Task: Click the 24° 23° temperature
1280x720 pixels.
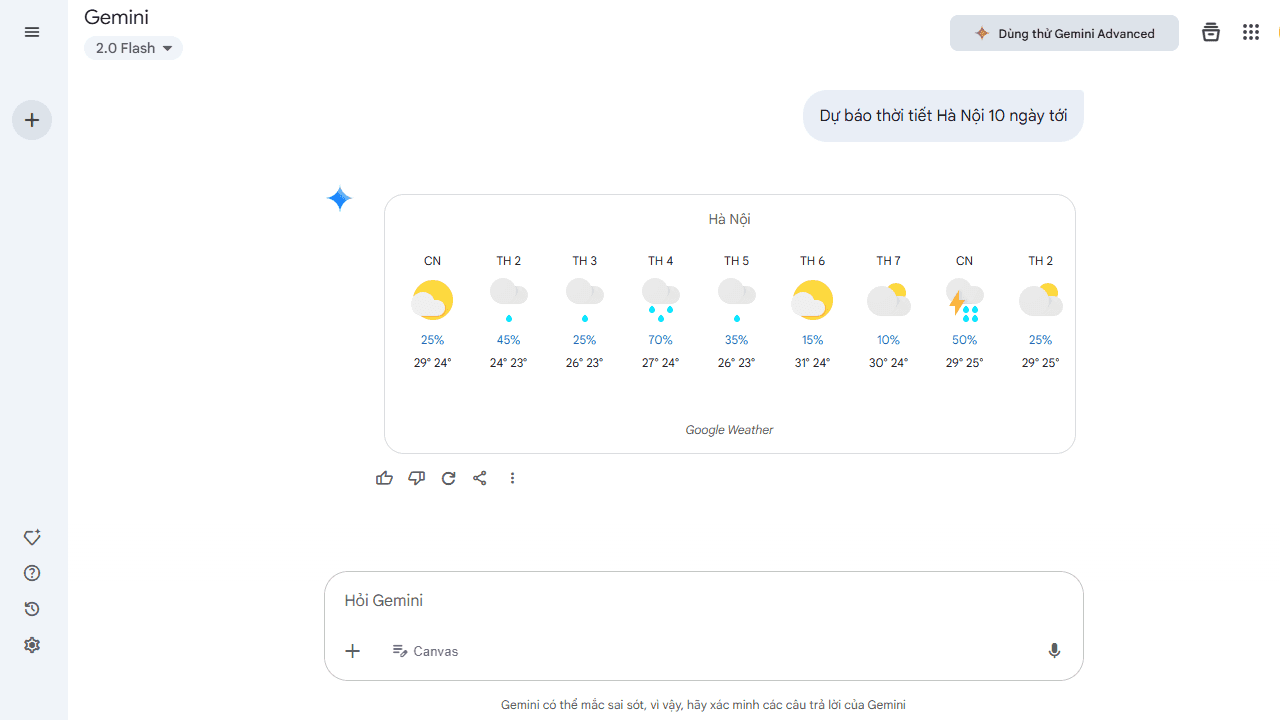Action: [509, 363]
